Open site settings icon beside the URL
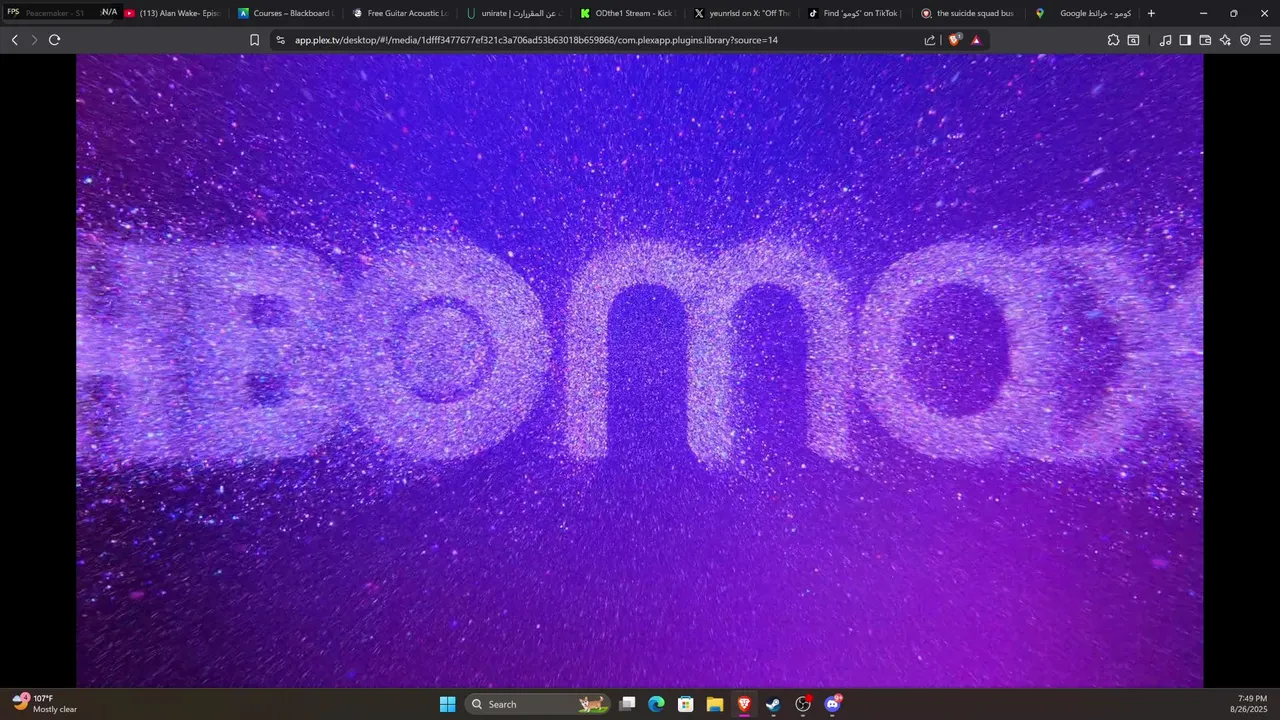 click(281, 40)
